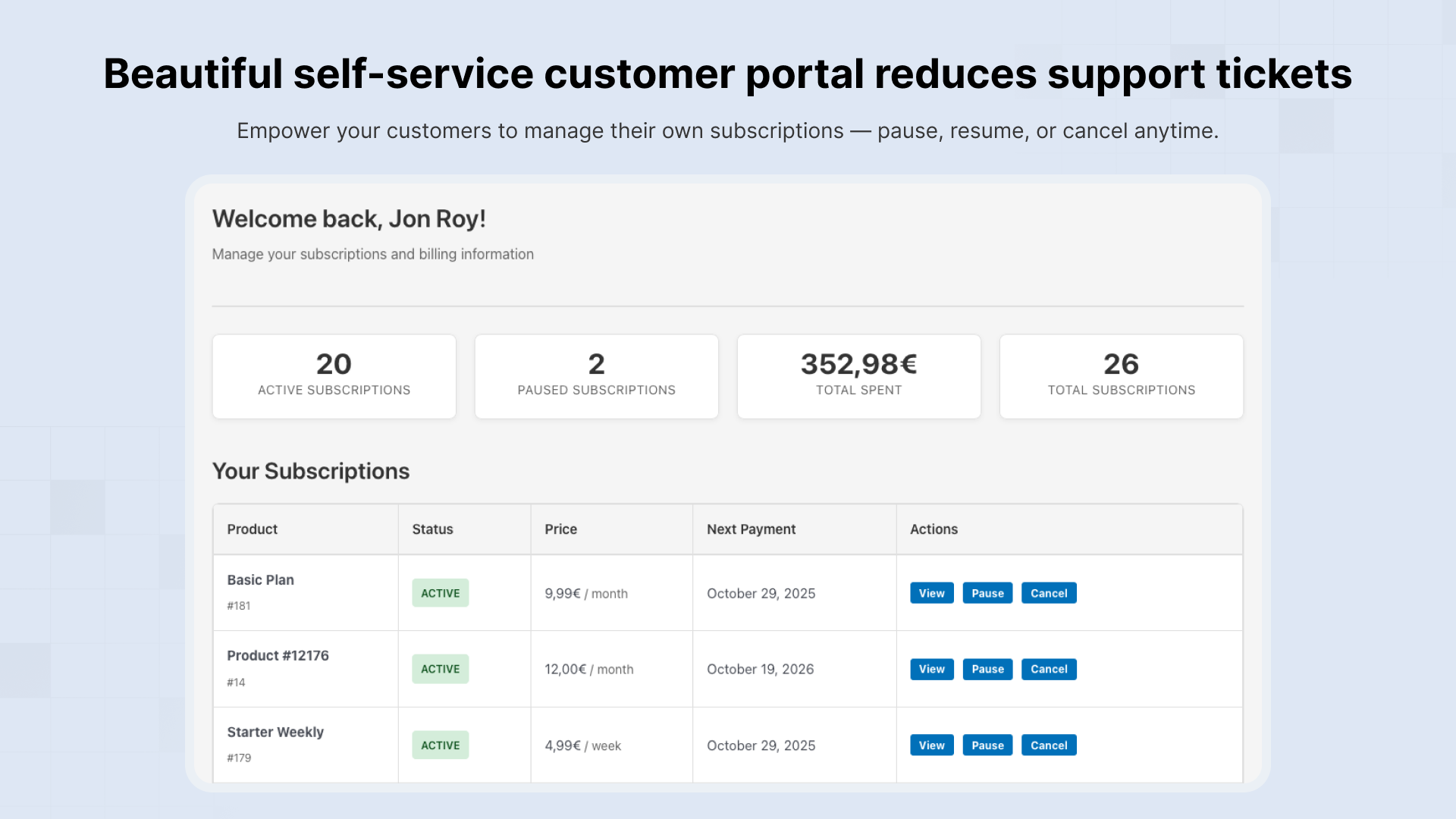Open the Total Subscriptions stat card

[1121, 376]
